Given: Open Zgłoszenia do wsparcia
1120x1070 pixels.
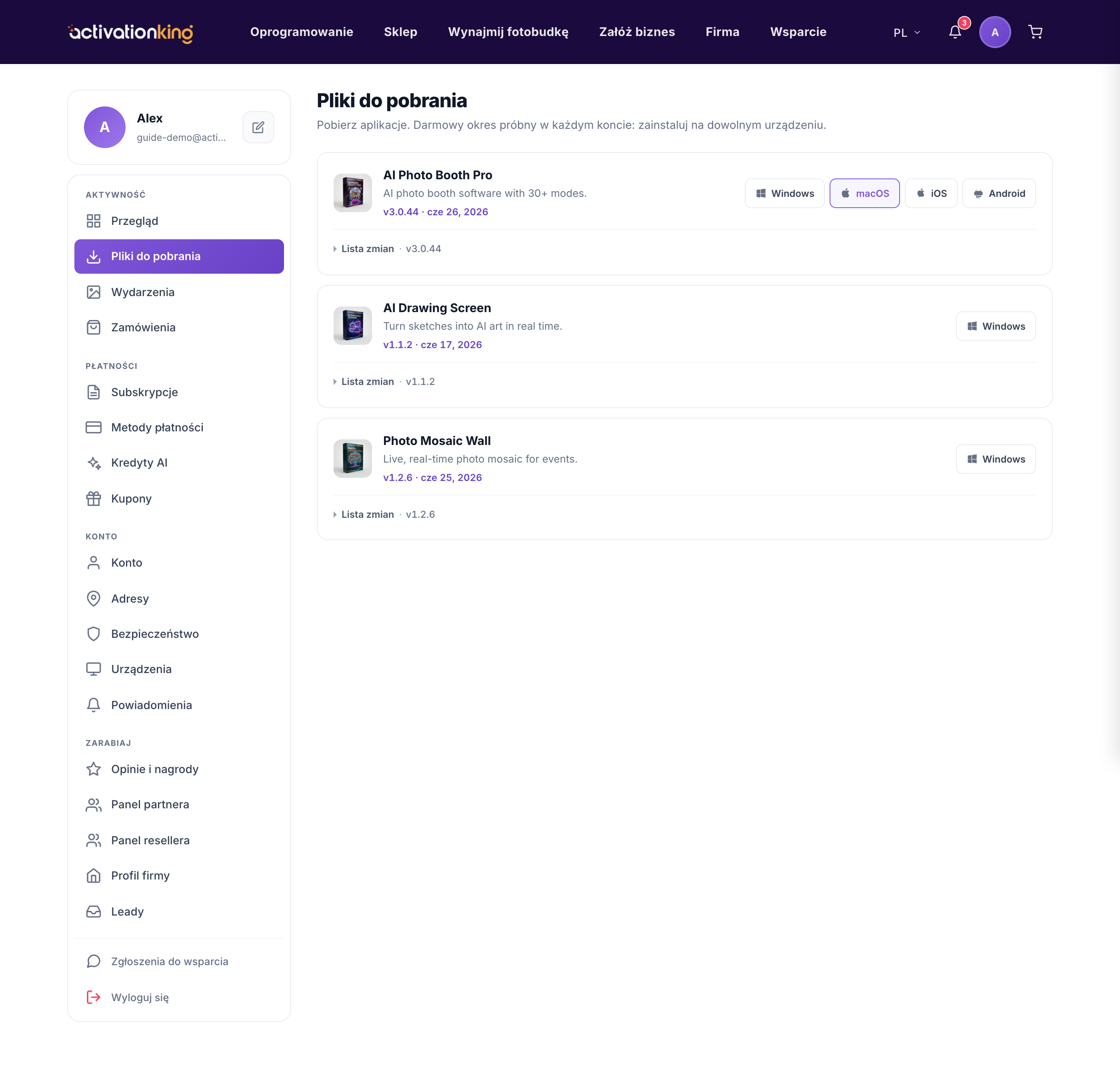Looking at the screenshot, I should tap(179, 962).
